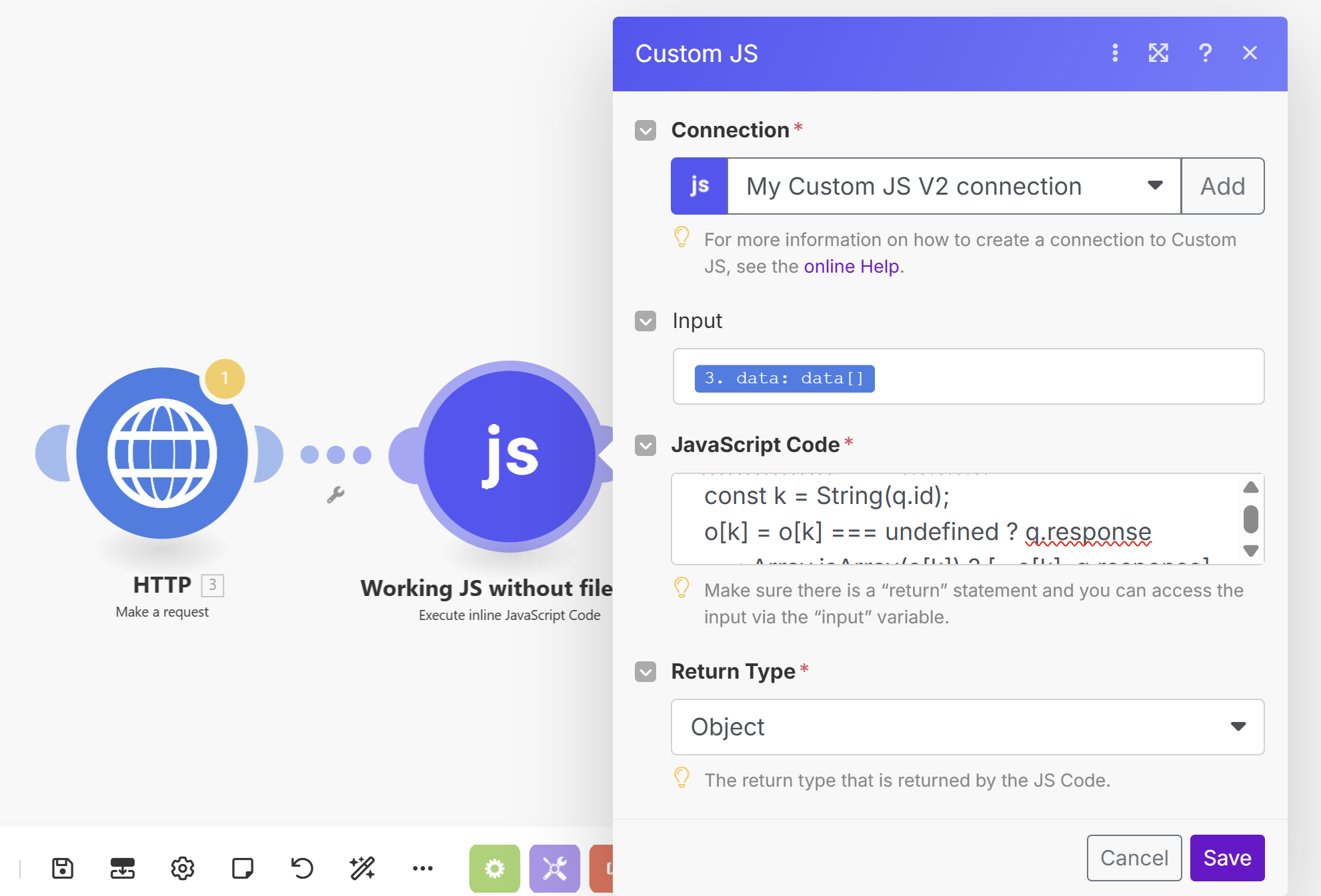This screenshot has width=1321, height=896.
Task: Click the JavaScript code scrollbar thumb
Action: tap(1250, 519)
